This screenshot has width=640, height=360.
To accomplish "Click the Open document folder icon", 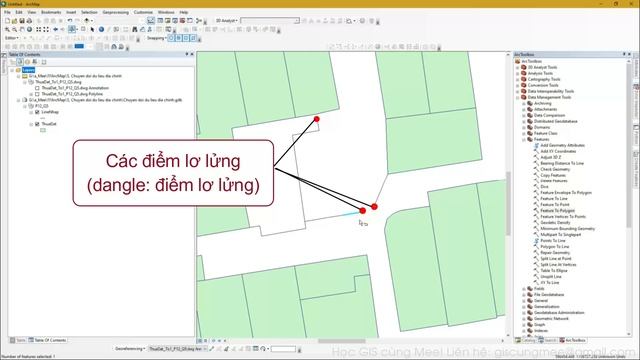I will click(x=15, y=20).
